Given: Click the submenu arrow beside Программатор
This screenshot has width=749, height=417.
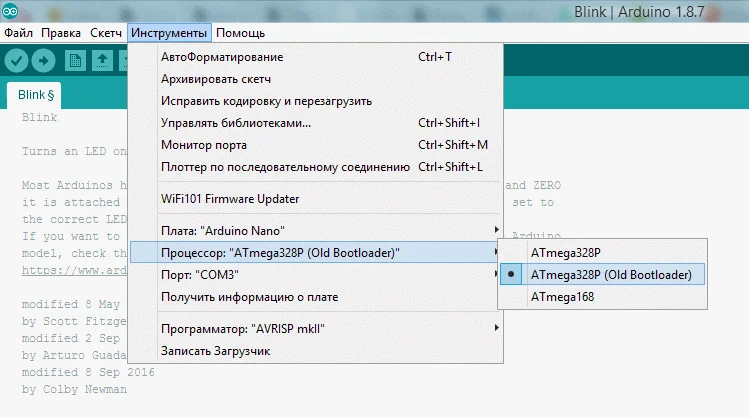Looking at the screenshot, I should [x=496, y=328].
